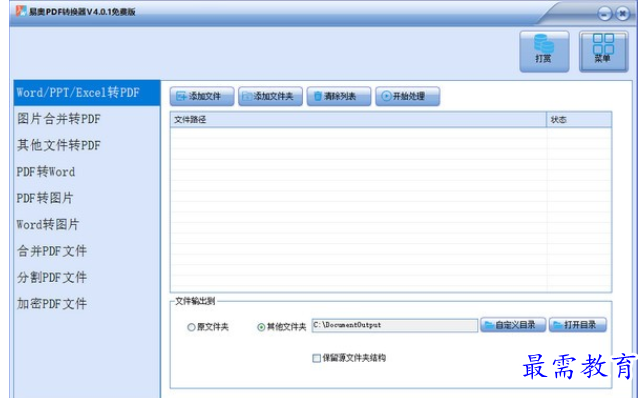The width and height of the screenshot is (644, 398).
Task: Minimize the converter window
Action: pyautogui.click(x=605, y=14)
